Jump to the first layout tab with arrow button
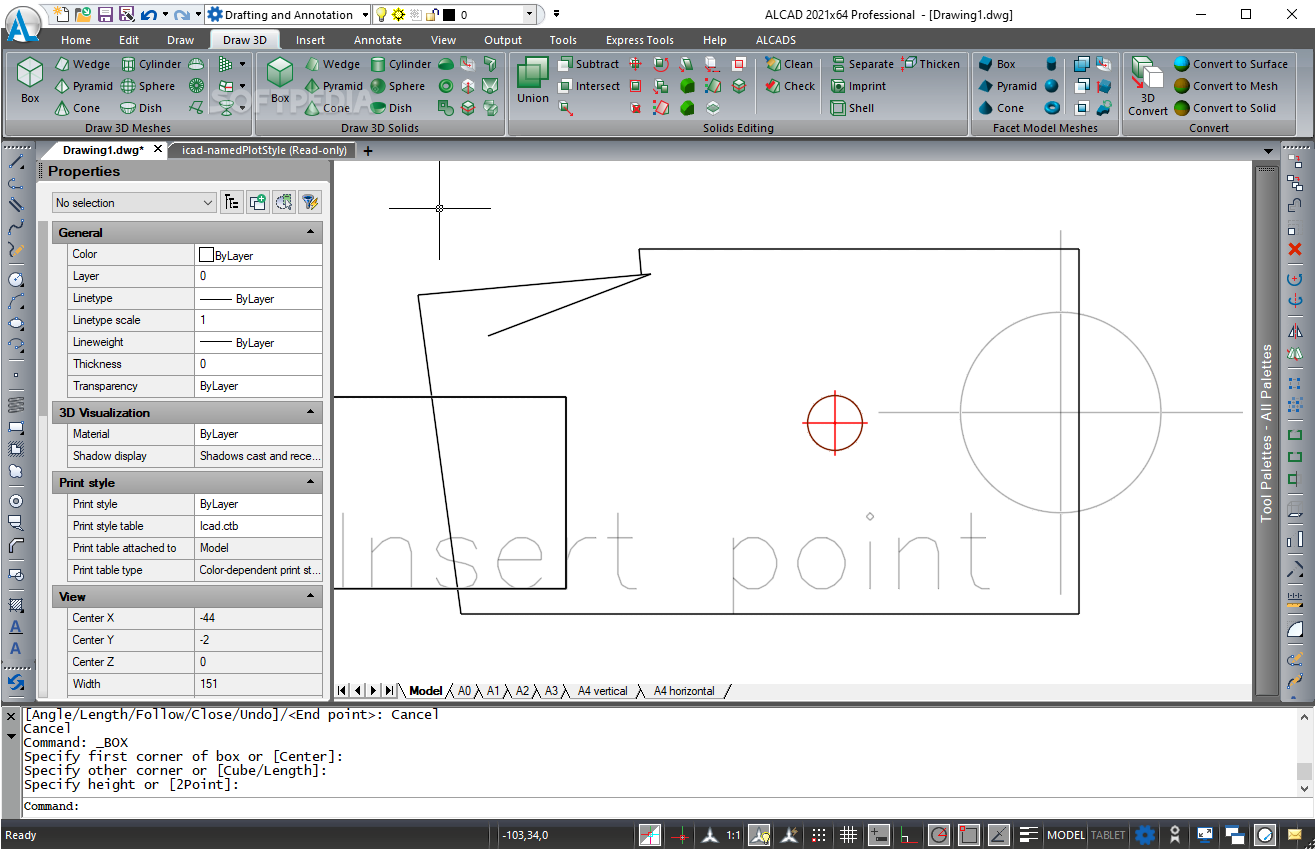Image resolution: width=1316 pixels, height=850 pixels. (342, 691)
